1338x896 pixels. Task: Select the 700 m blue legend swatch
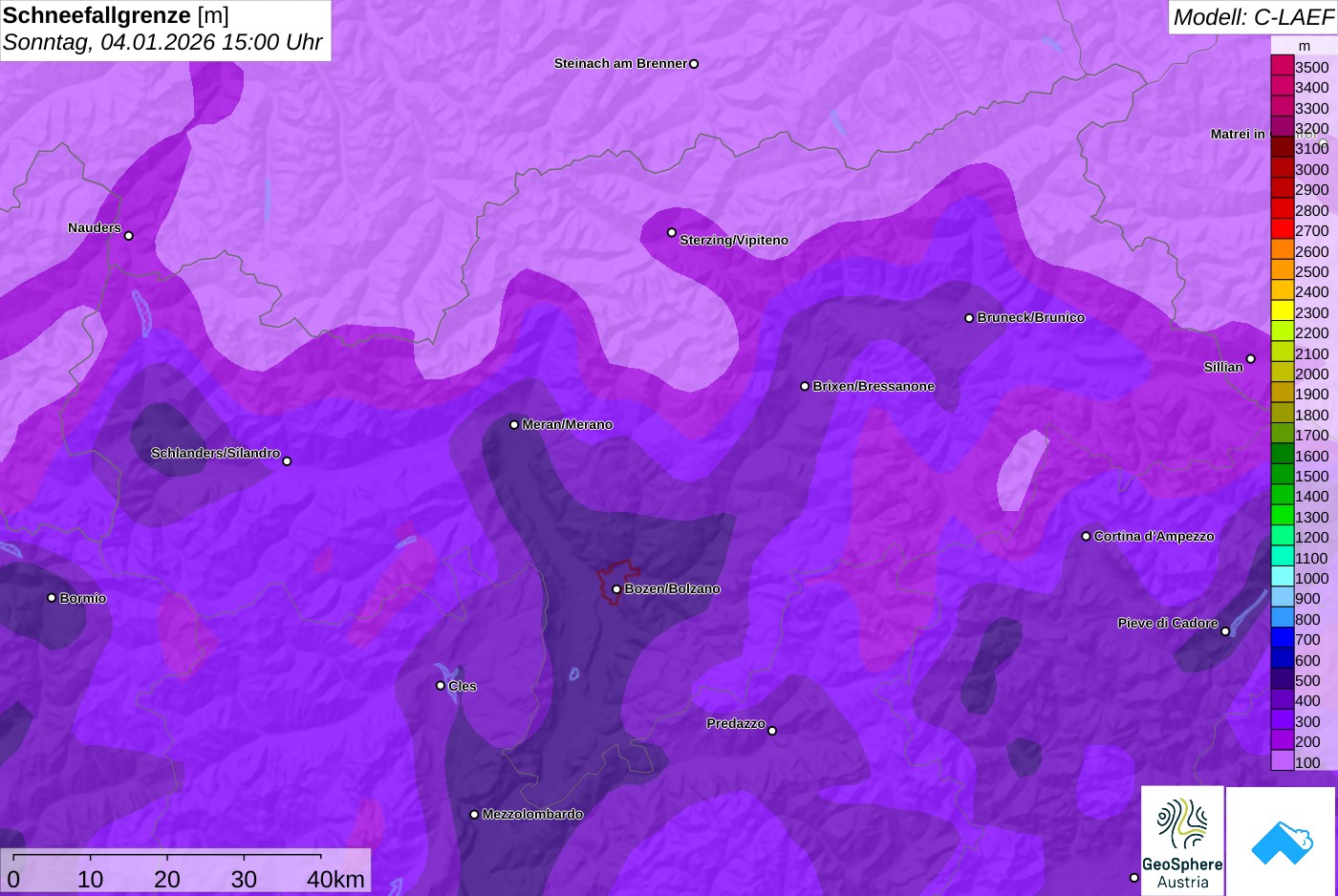pos(1282,639)
